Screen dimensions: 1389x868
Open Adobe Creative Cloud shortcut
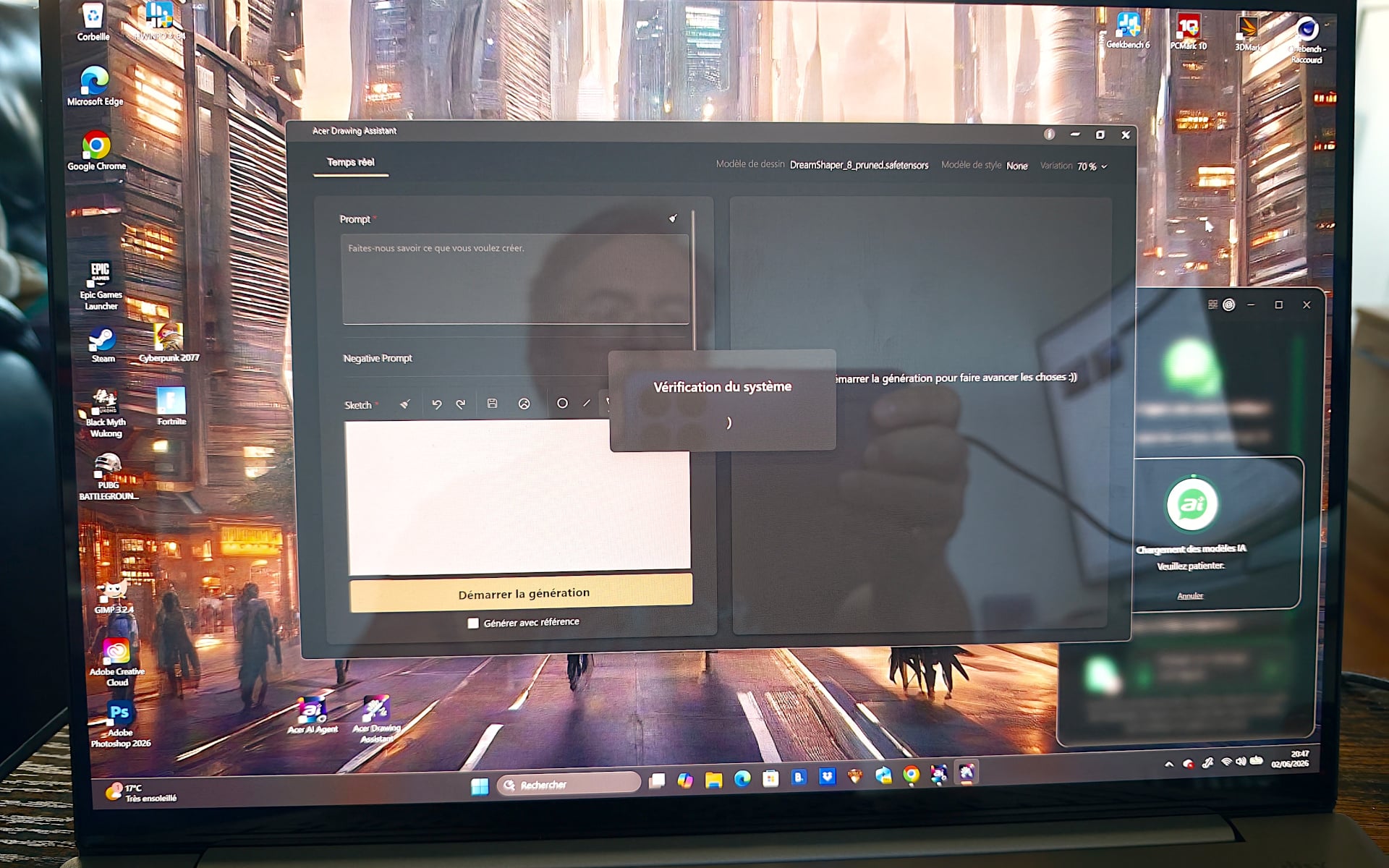tap(116, 662)
